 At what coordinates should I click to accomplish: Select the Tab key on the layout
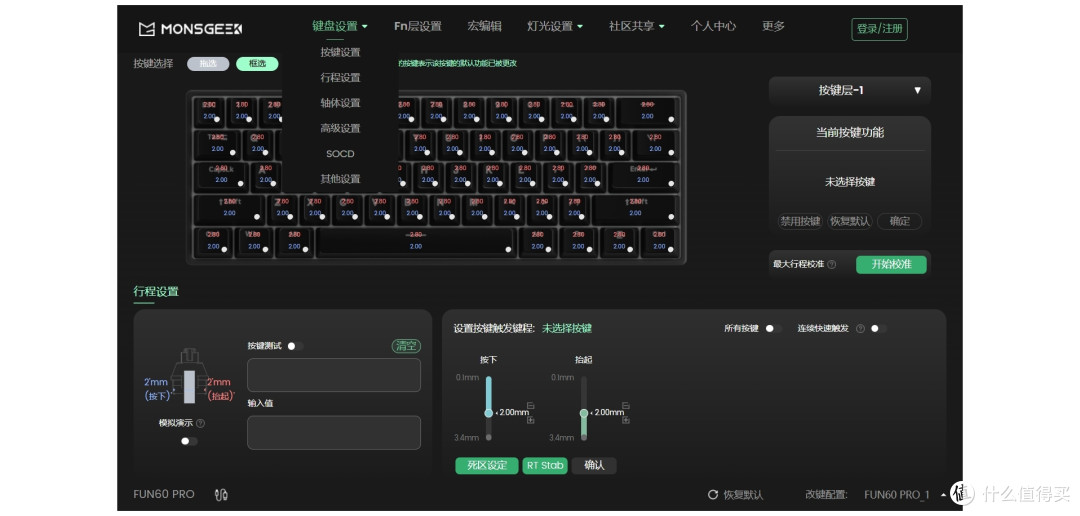[x=217, y=145]
